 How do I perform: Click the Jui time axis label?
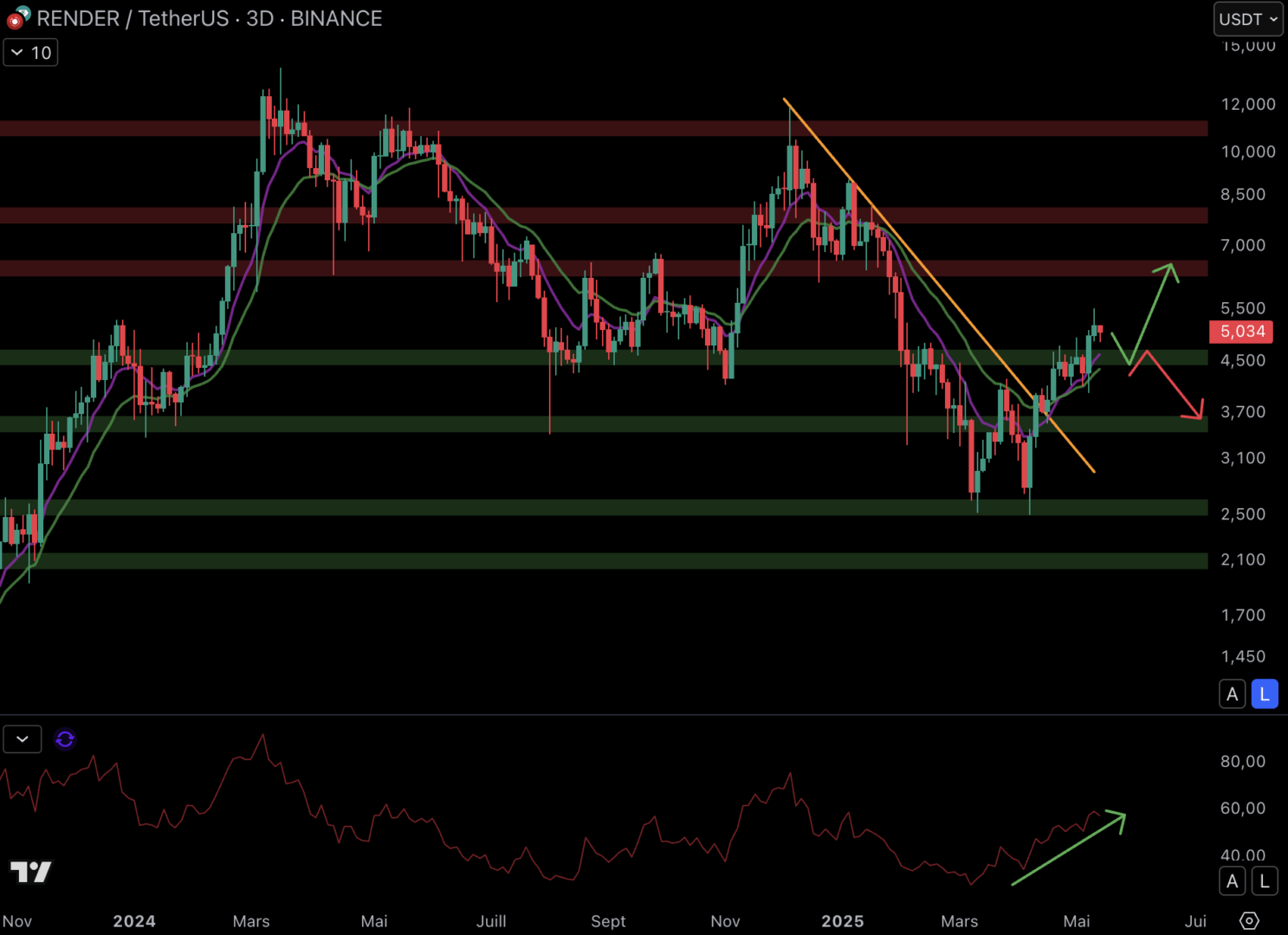coord(1196,921)
